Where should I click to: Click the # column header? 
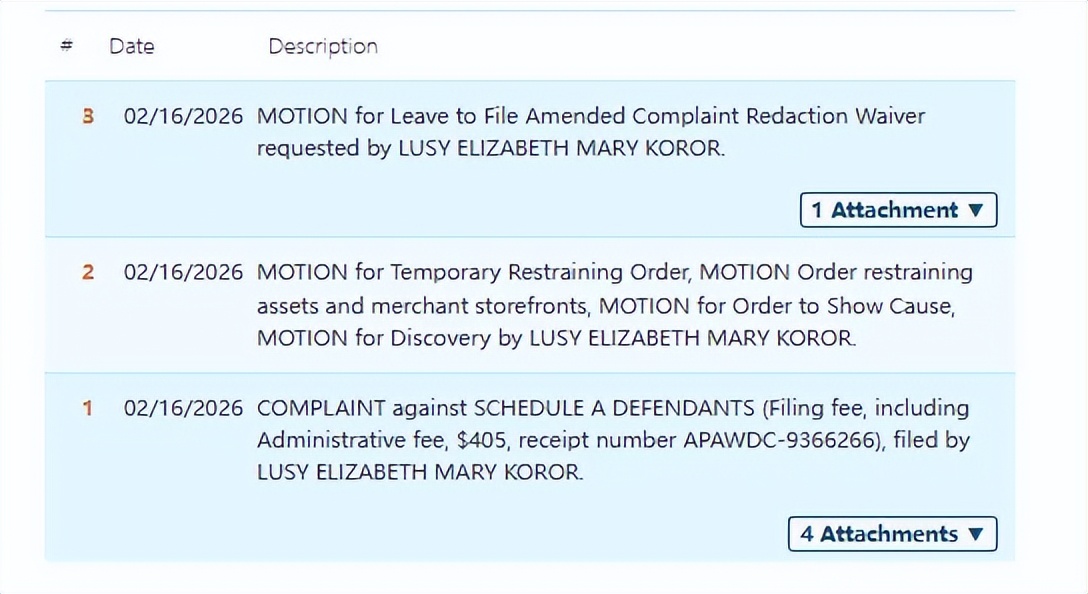66,46
